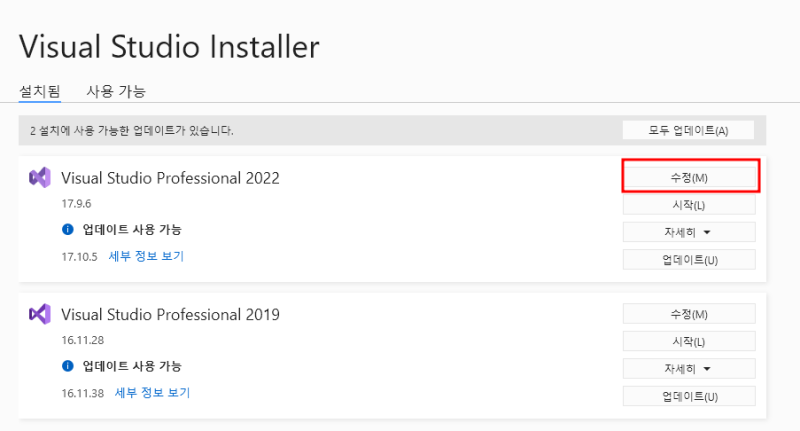Screen dimensions: 800x431
Task: Update Visual Studio 2019 with 업데이트(U) button
Action: tap(688, 397)
